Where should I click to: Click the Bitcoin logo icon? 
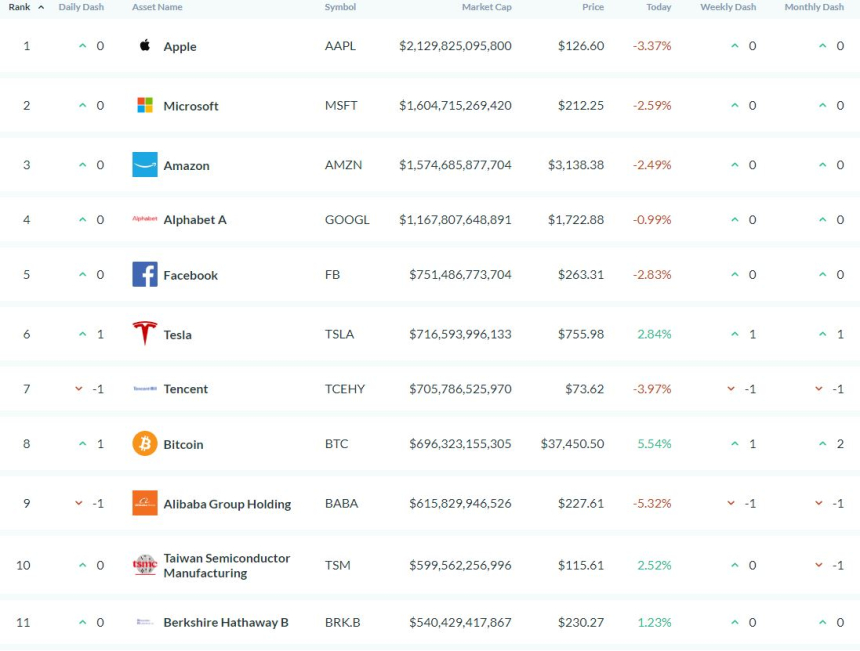click(x=145, y=444)
